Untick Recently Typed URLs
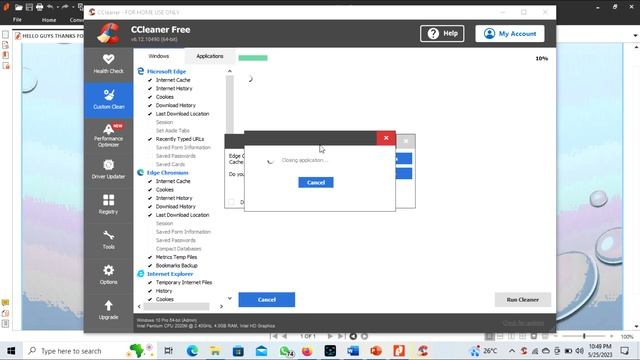The width and height of the screenshot is (640, 360). (x=150, y=139)
